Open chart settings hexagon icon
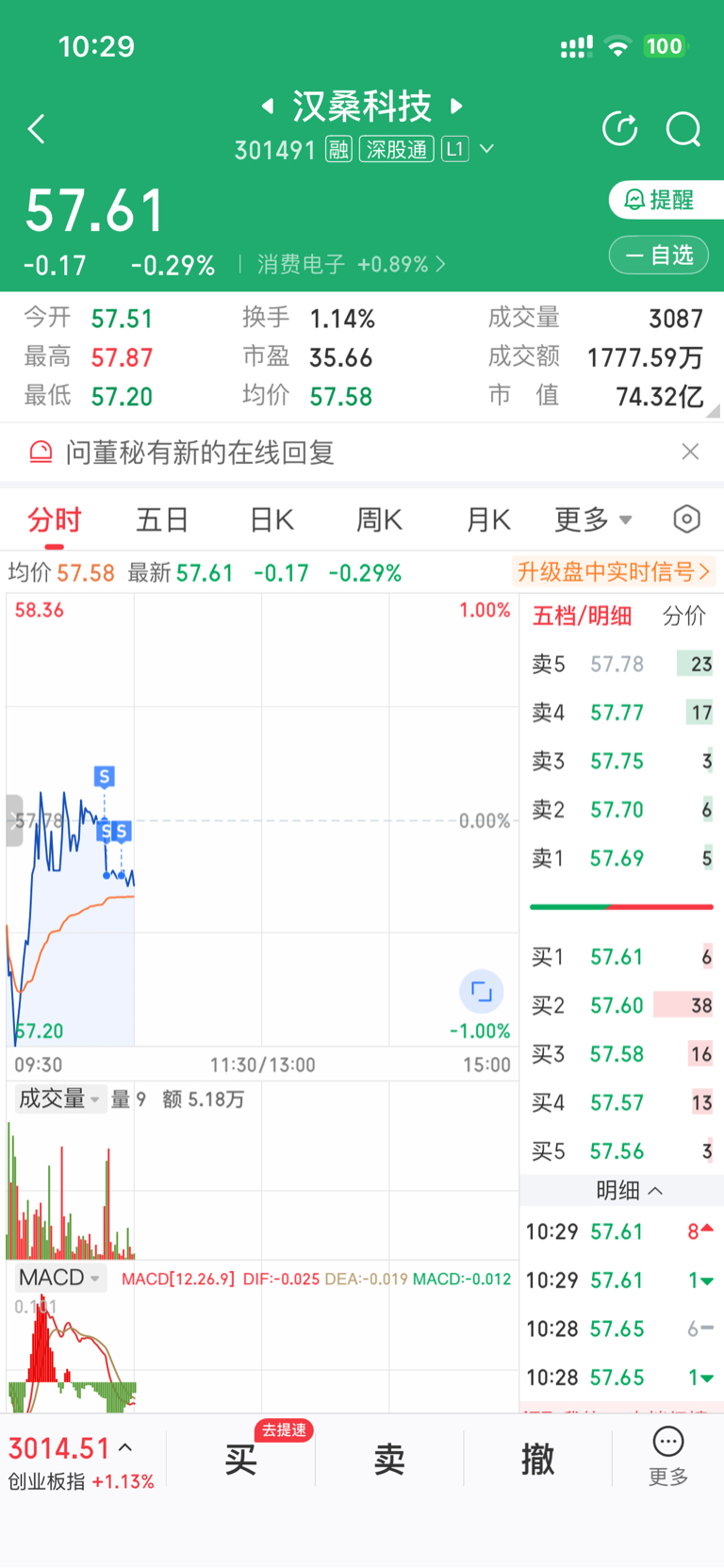Screen dimensions: 724x1568 click(687, 519)
